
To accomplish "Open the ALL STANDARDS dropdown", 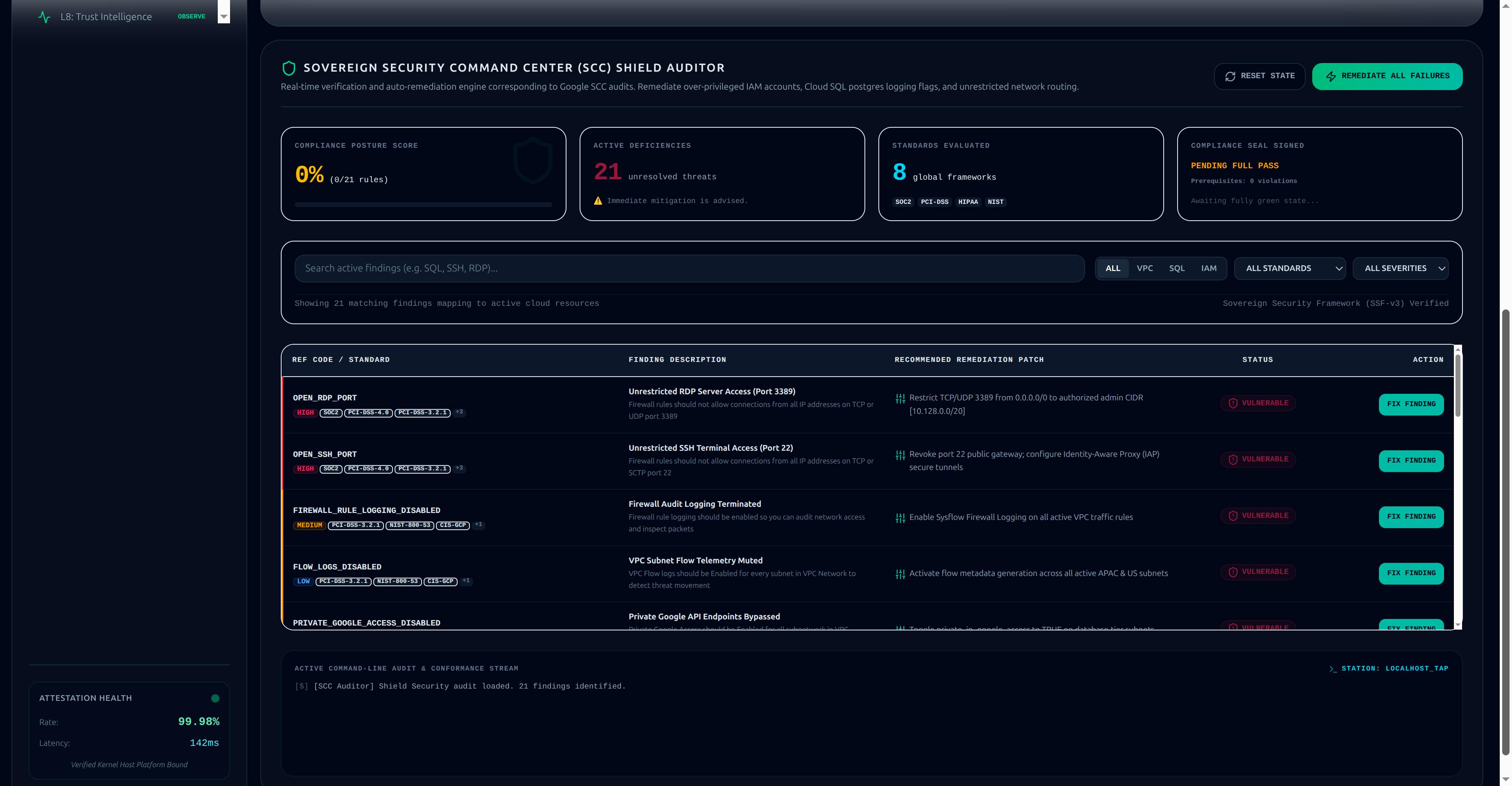I will (x=1290, y=268).
